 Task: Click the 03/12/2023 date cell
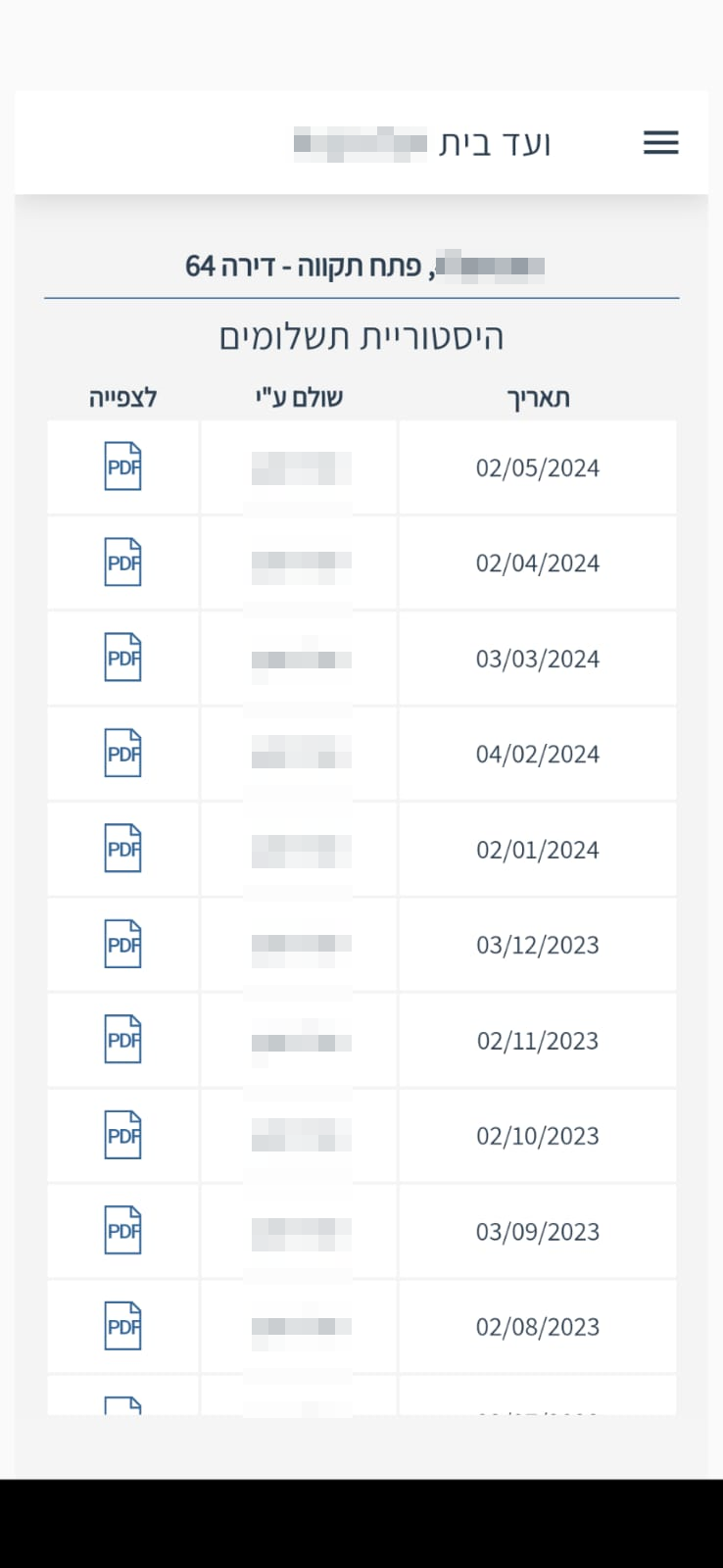coord(537,946)
